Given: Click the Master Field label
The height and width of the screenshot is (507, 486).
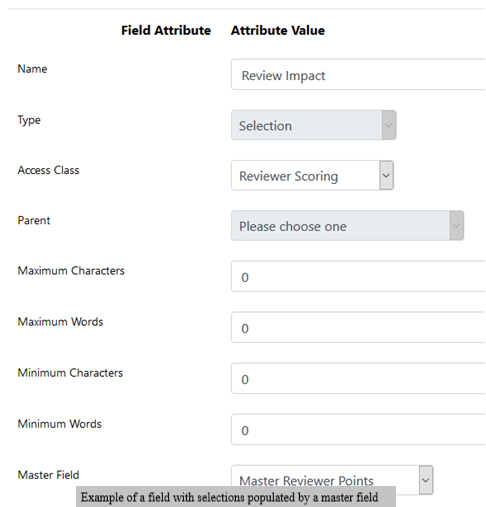Looking at the screenshot, I should coord(48,475).
